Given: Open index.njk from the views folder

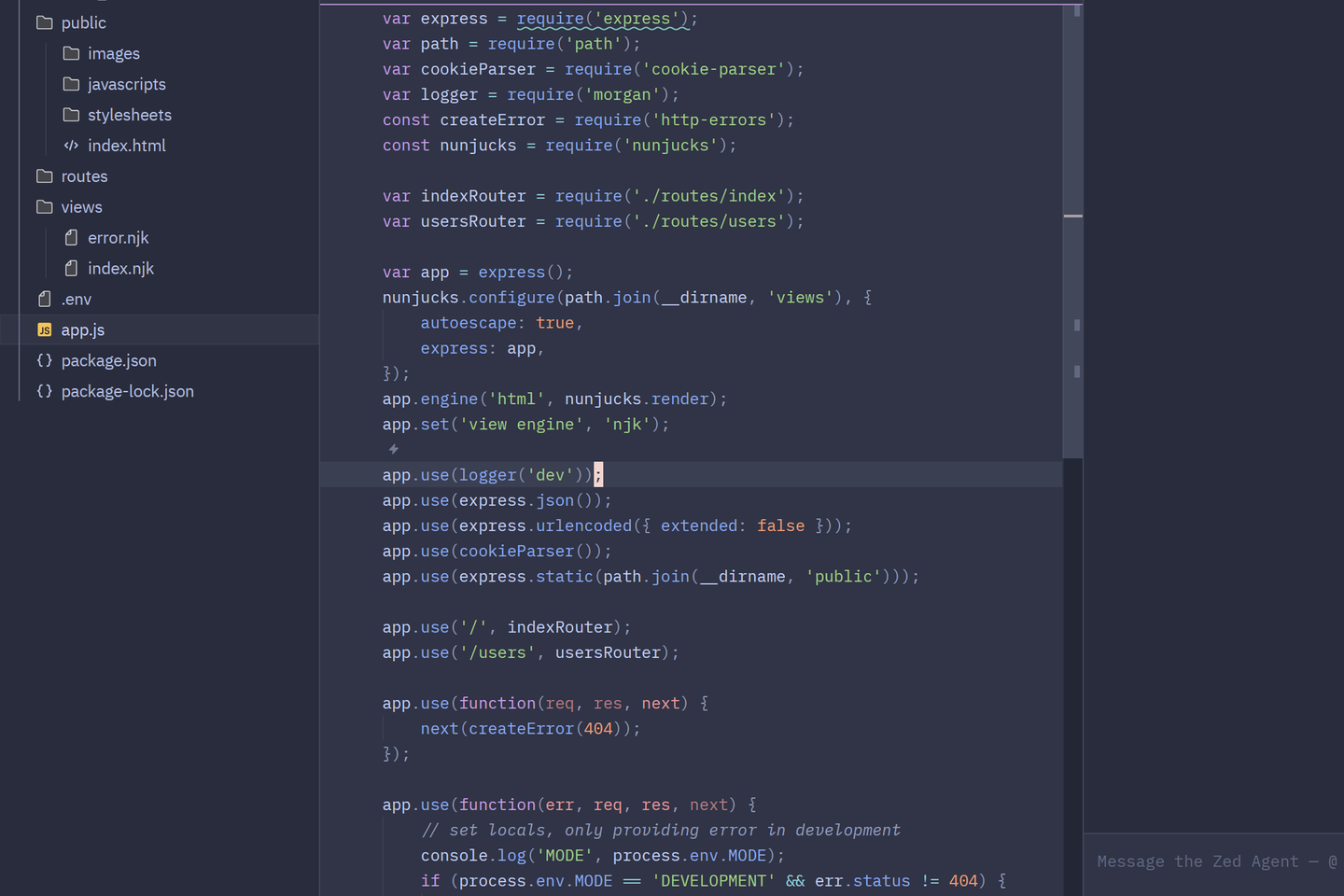Looking at the screenshot, I should [x=160, y=269].
